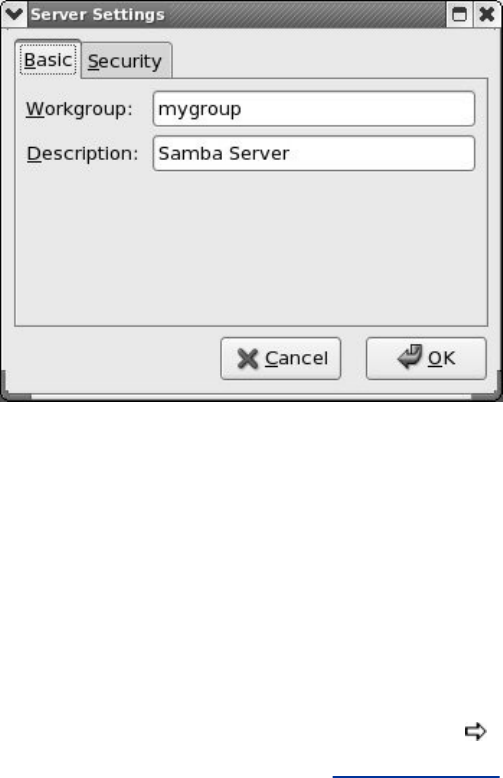Focus the Description text field
The width and height of the screenshot is (503, 778).
tap(314, 153)
